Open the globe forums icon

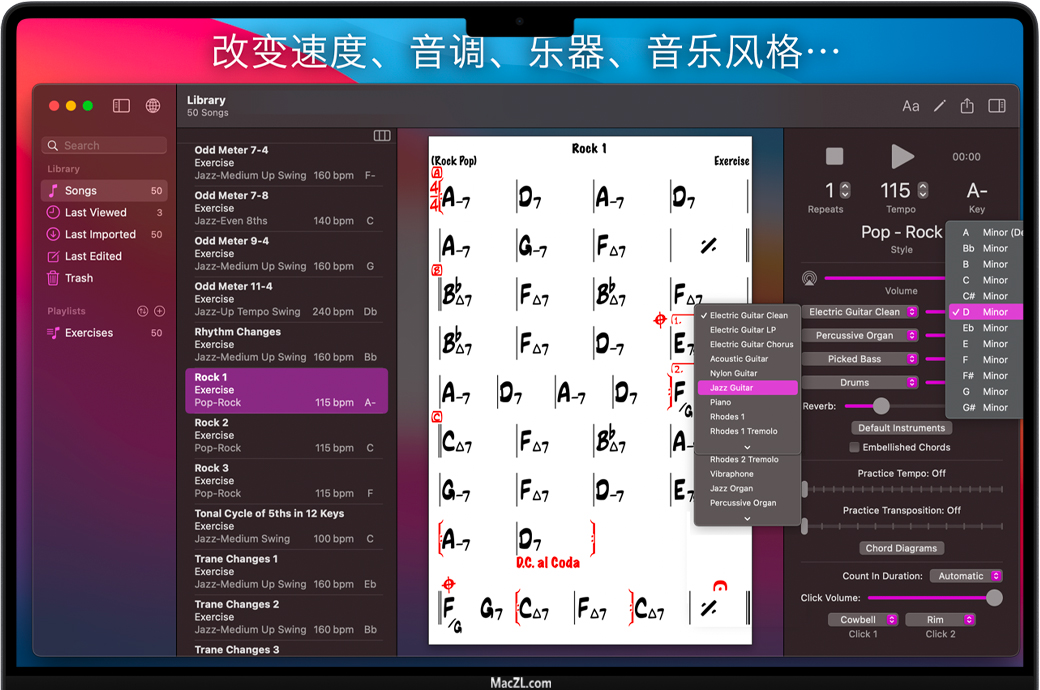tap(153, 106)
